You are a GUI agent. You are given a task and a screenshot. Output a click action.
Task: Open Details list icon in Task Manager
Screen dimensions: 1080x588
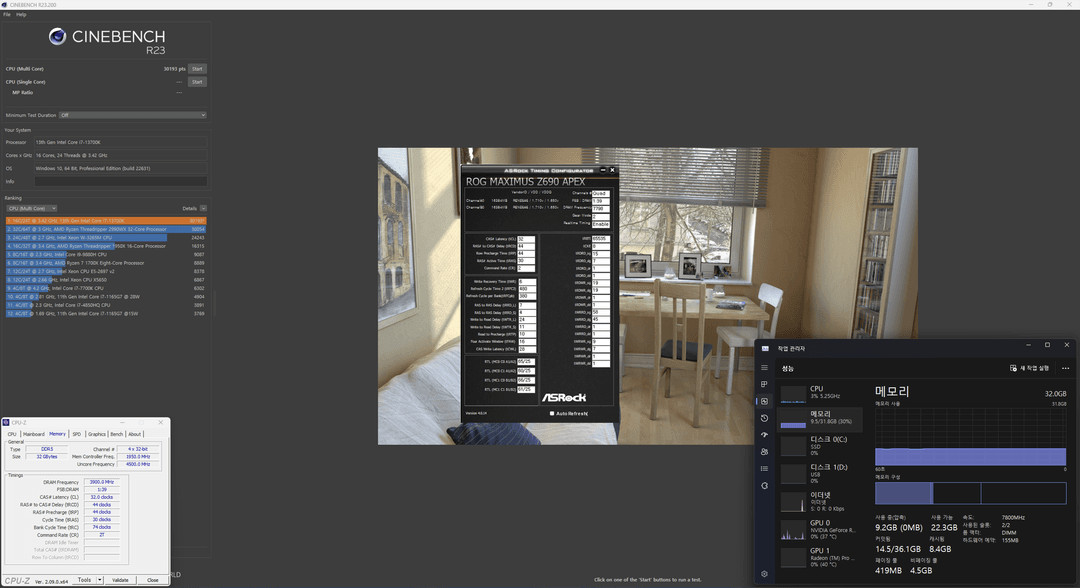coord(764,468)
